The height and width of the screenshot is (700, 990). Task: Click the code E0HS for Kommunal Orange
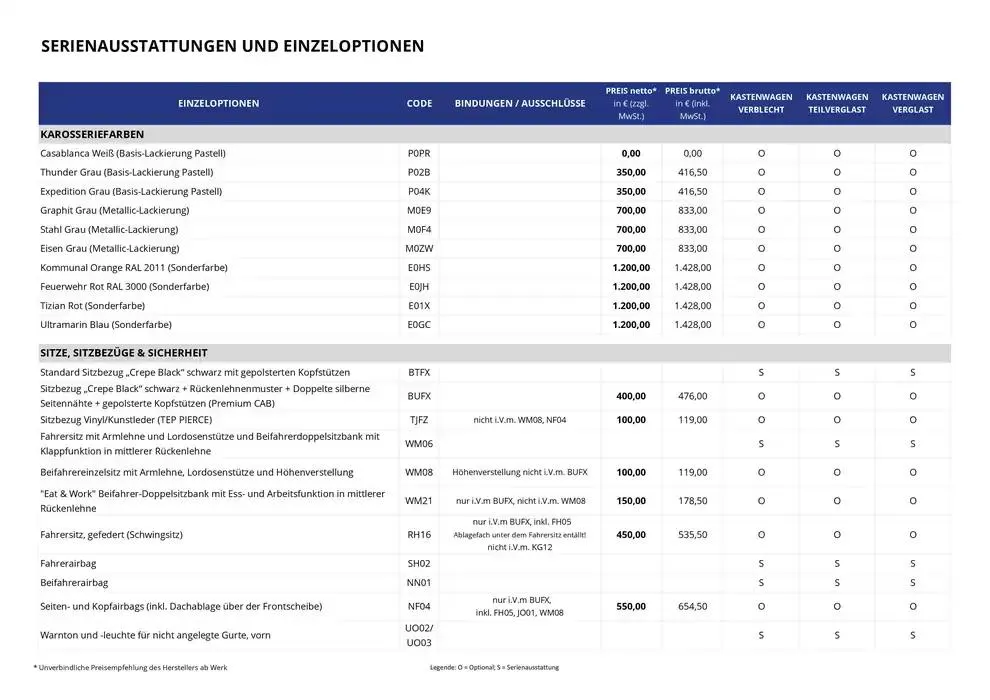click(x=419, y=267)
